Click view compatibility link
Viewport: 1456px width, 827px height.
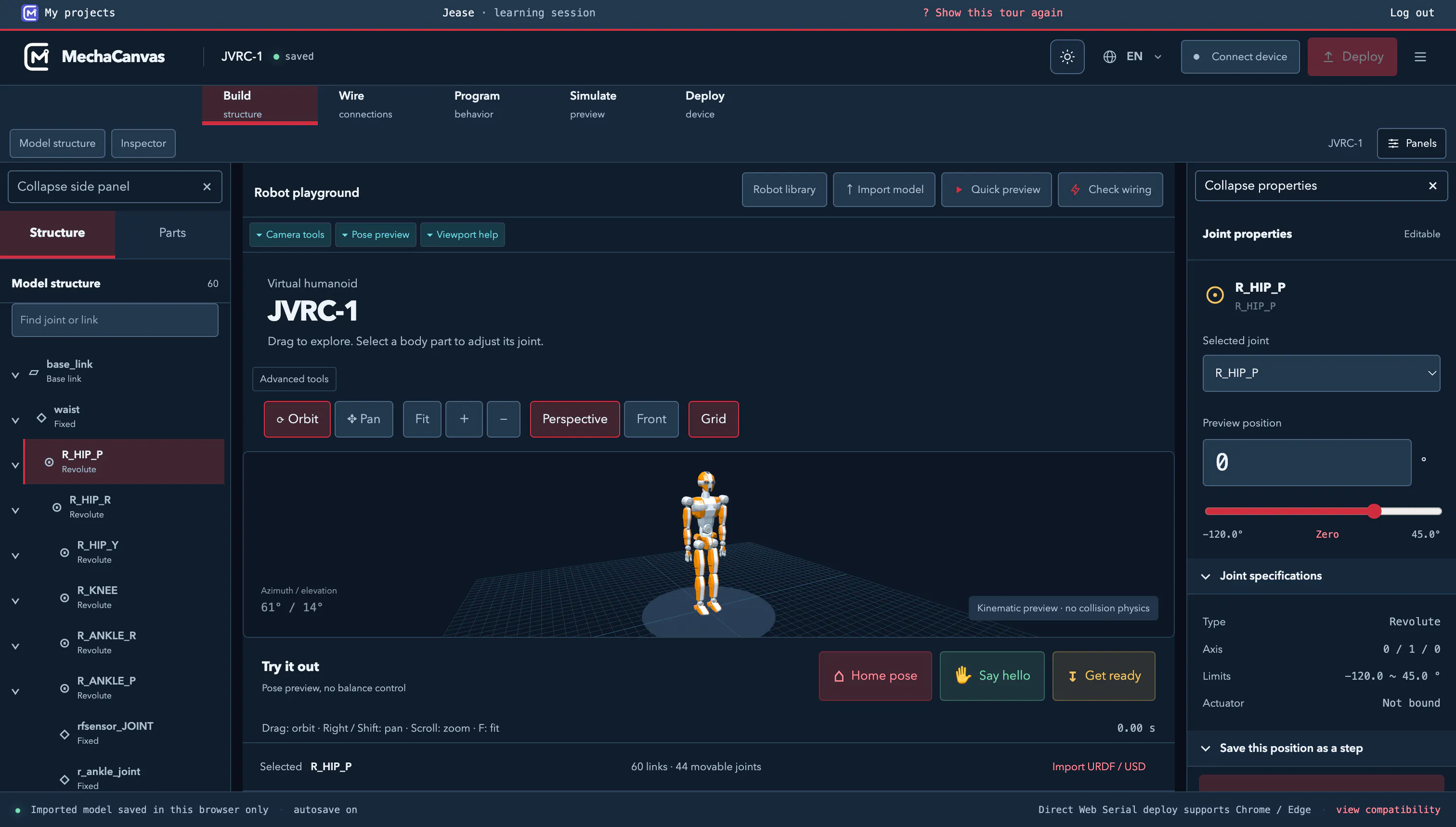point(1388,809)
